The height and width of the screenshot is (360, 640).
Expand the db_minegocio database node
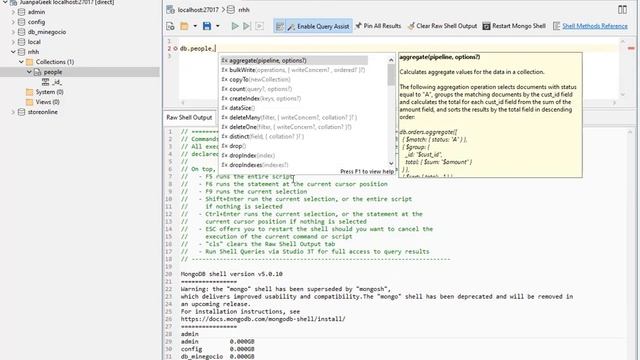[13, 32]
